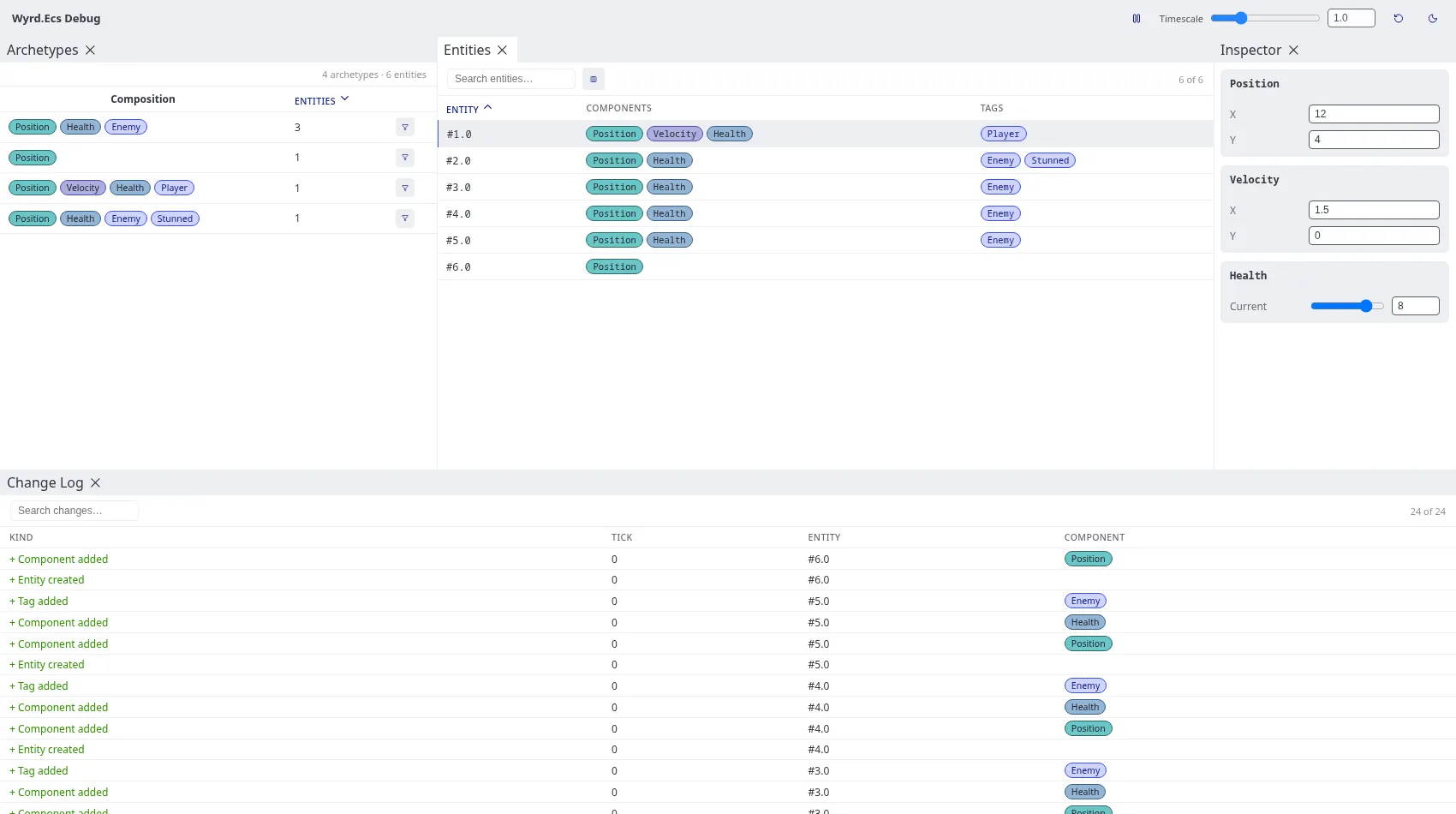This screenshot has width=1456, height=814.
Task: Select 'Entity created' log row for #5.0
Action: [728, 665]
